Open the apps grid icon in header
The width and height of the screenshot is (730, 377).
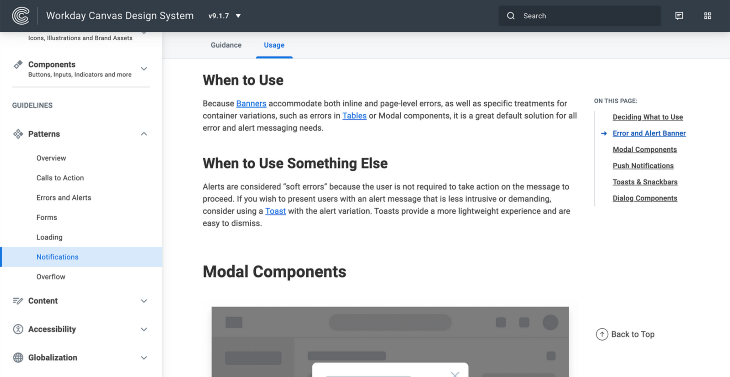[708, 16]
